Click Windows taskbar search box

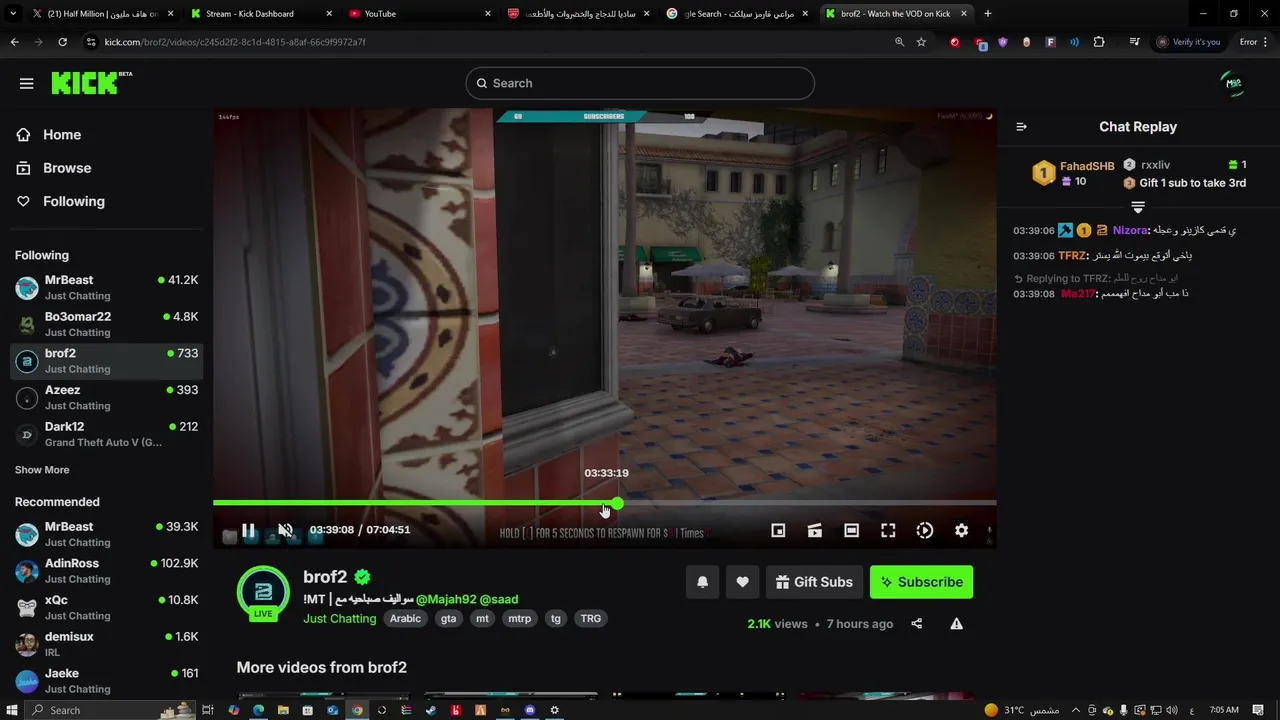click(x=110, y=710)
